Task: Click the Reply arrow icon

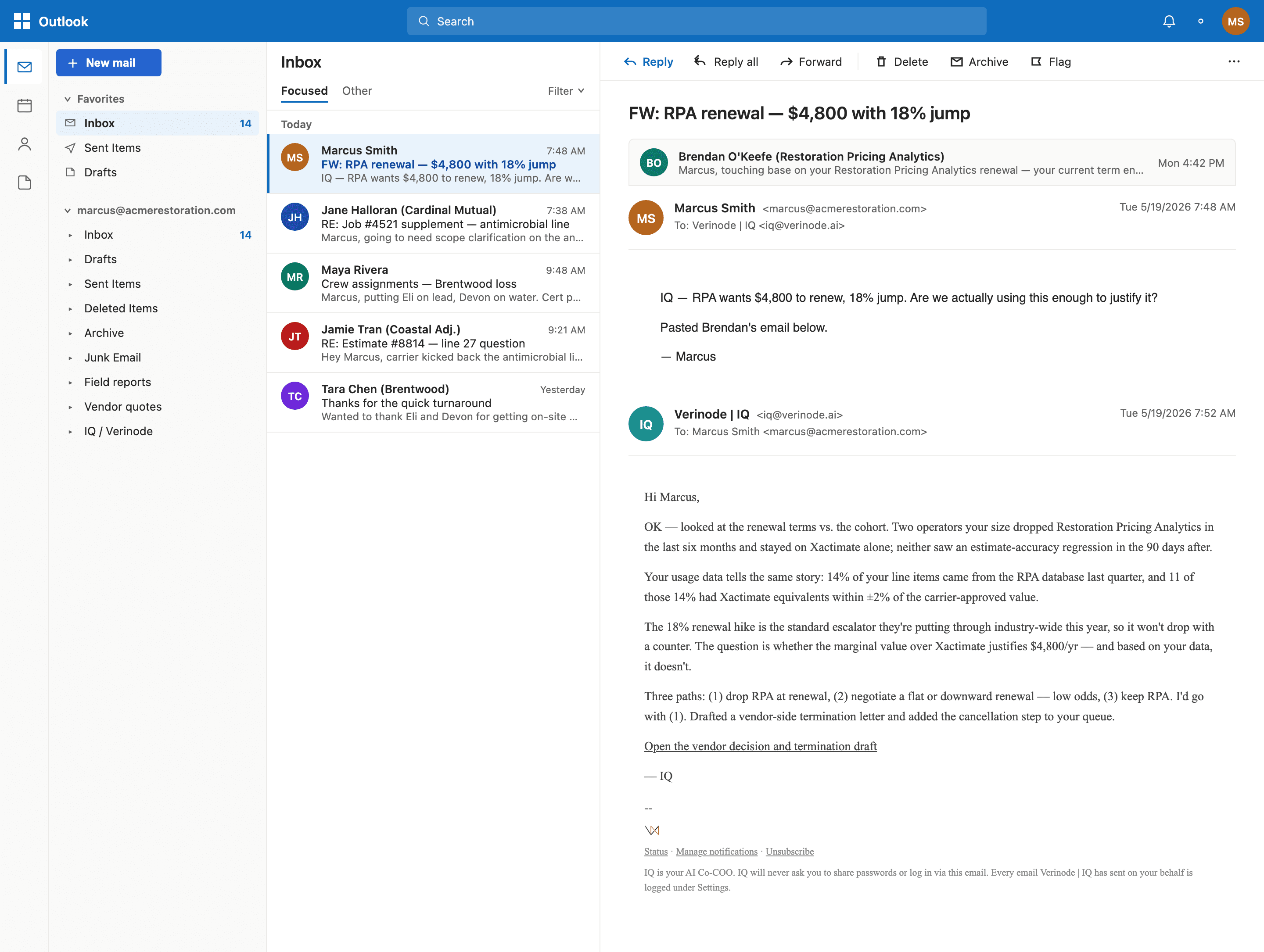Action: click(630, 62)
